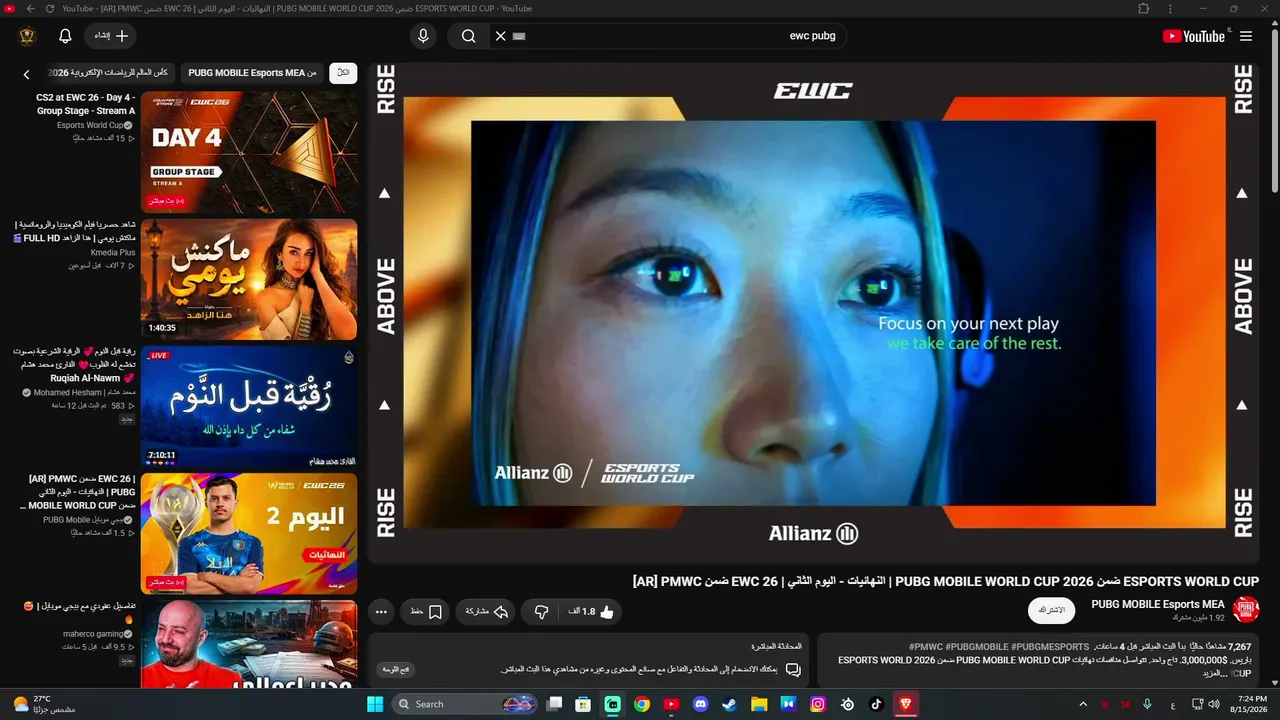Open the 'اليوم 2' PMWC finals thumbnail
Viewport: 1280px width, 720px height.
(249, 533)
